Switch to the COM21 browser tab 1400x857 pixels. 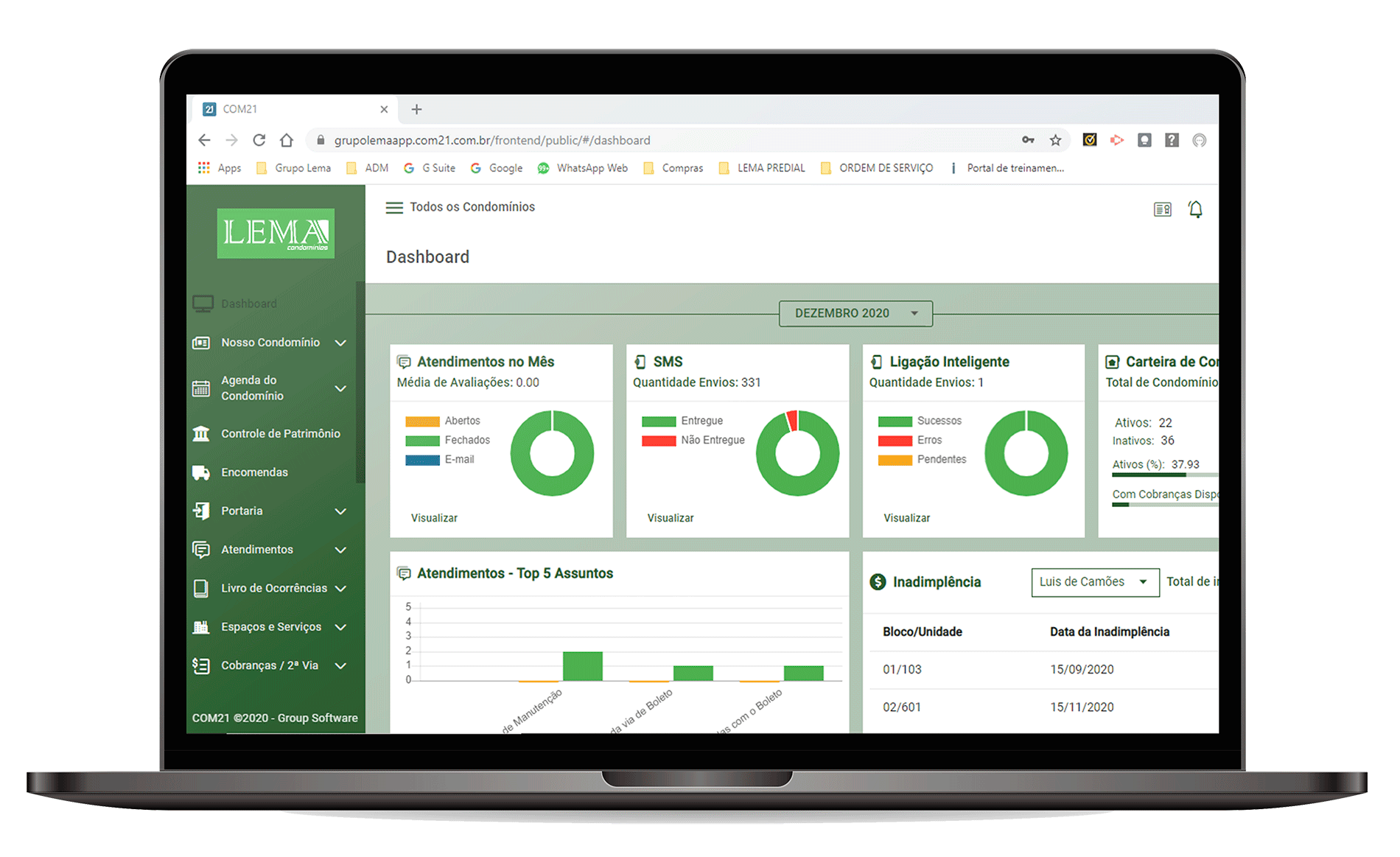pos(295,109)
